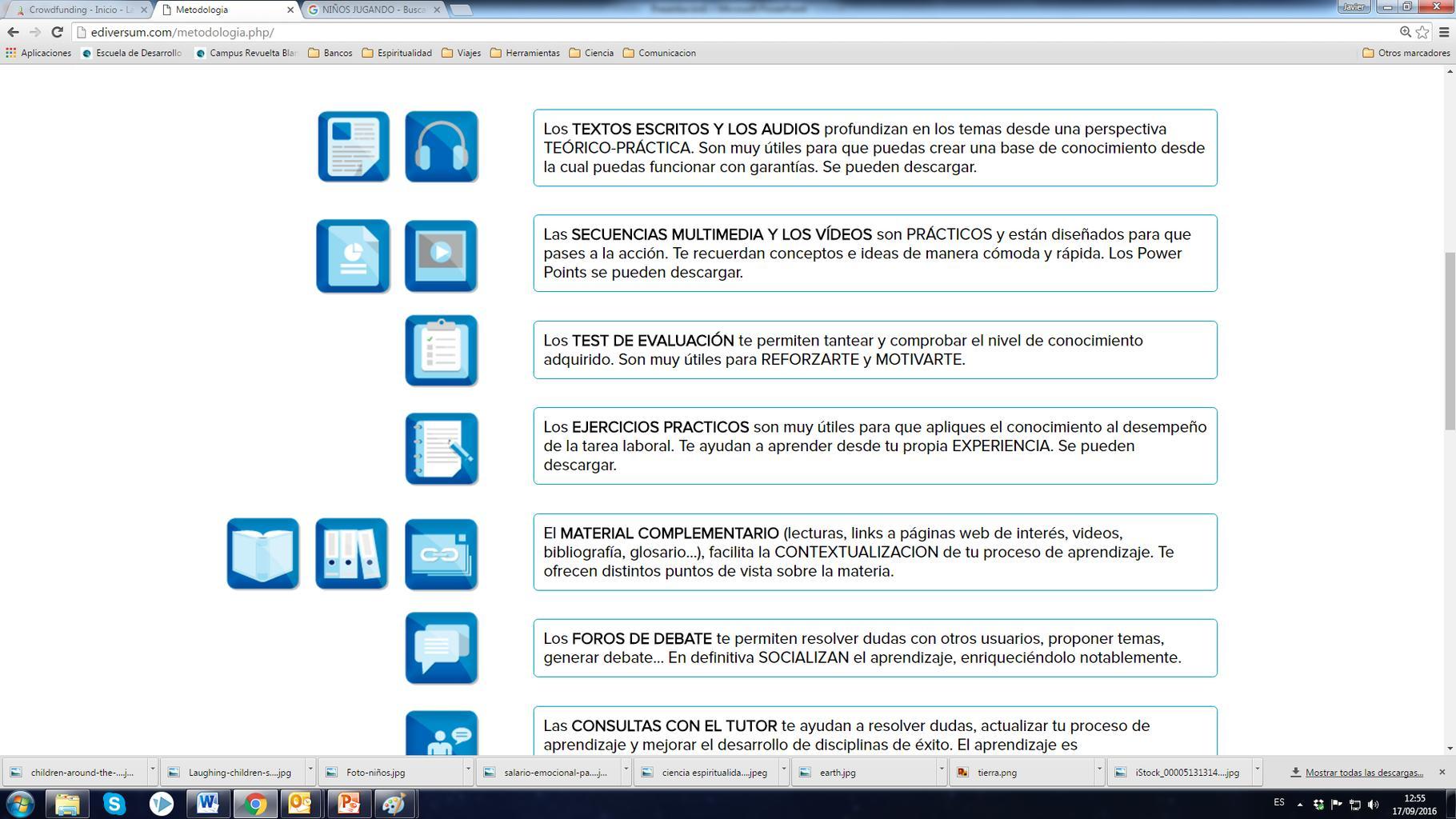1456x819 pixels.
Task: Click the headphones audio icon
Action: click(x=441, y=146)
